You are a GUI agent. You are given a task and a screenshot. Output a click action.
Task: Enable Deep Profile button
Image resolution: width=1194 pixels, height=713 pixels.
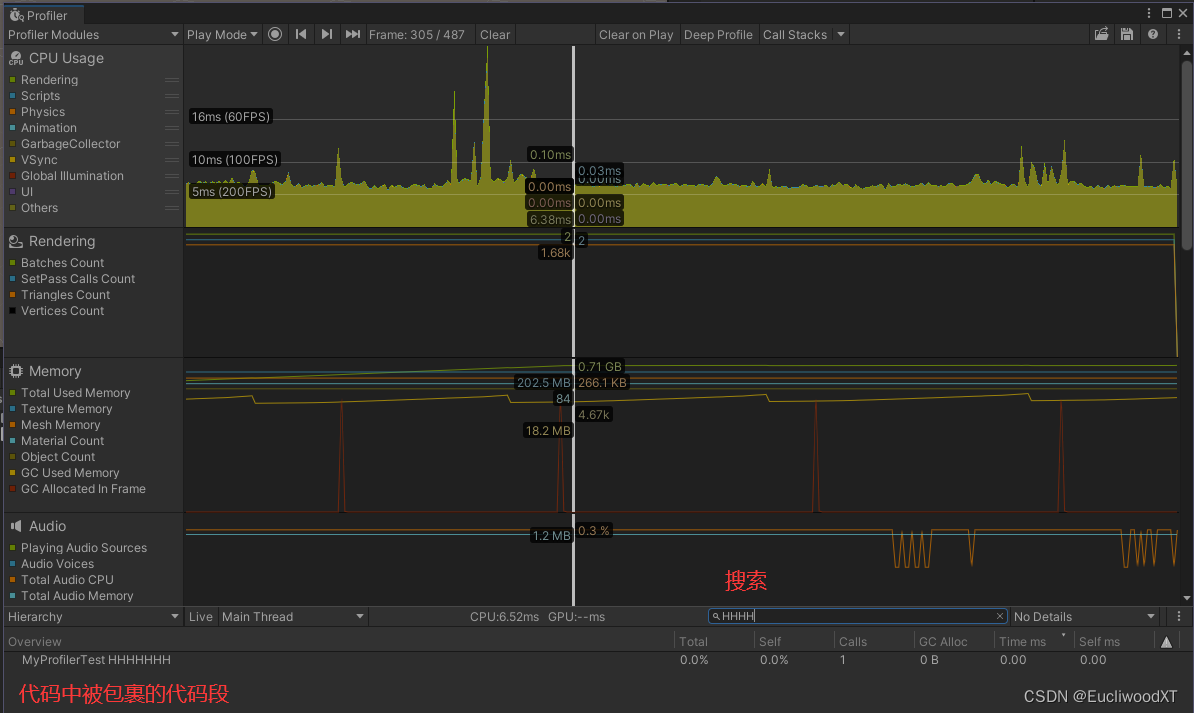pos(718,34)
